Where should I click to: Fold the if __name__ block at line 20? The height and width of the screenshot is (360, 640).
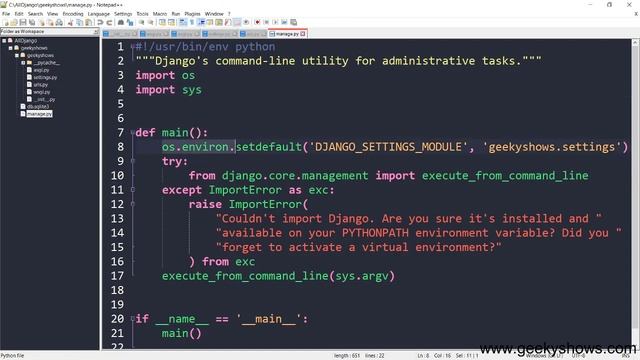[133, 319]
